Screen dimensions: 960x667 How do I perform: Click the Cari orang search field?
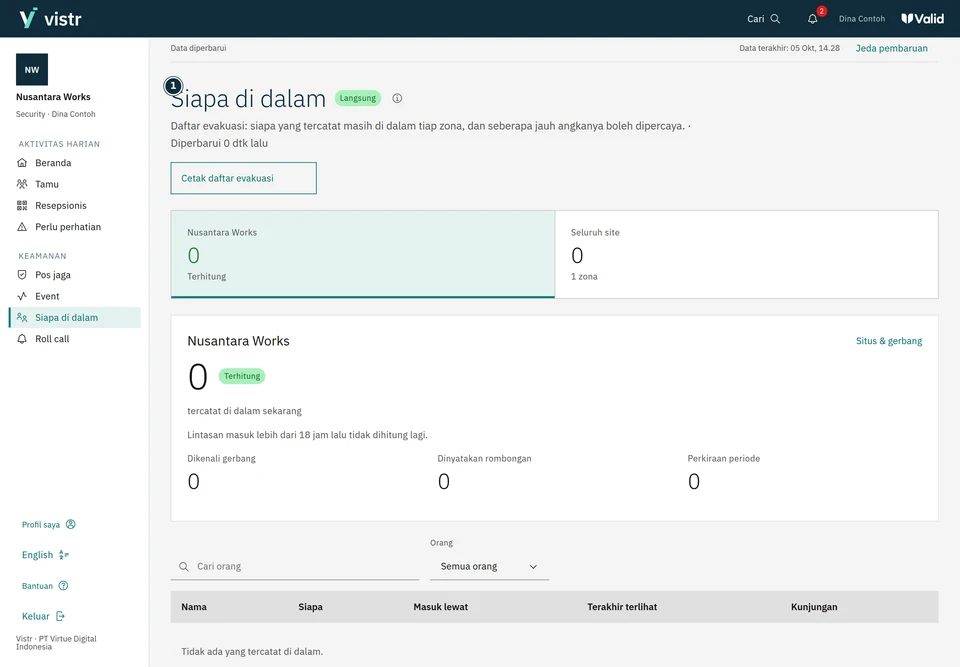(295, 567)
